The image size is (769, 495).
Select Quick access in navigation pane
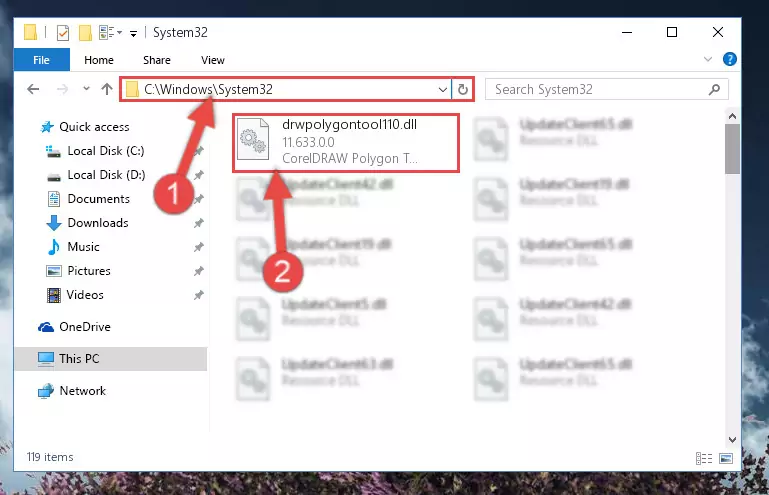[94, 127]
